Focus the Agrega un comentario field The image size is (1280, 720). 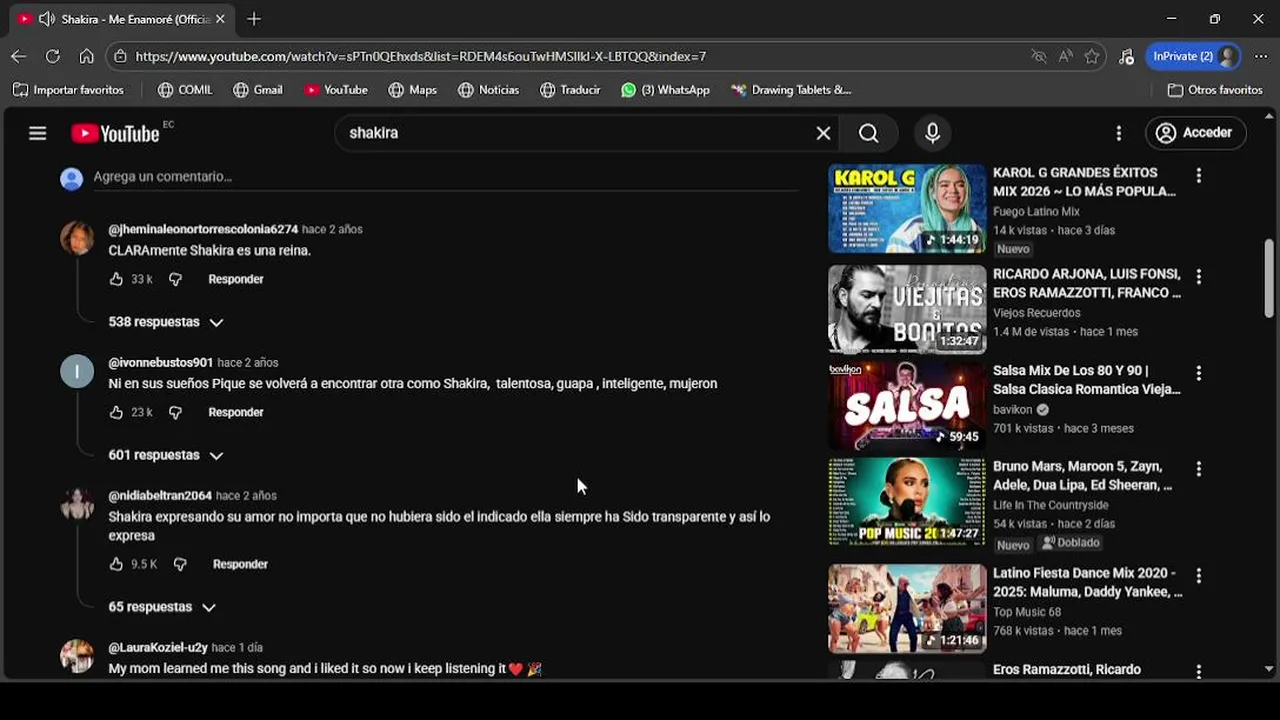click(445, 177)
